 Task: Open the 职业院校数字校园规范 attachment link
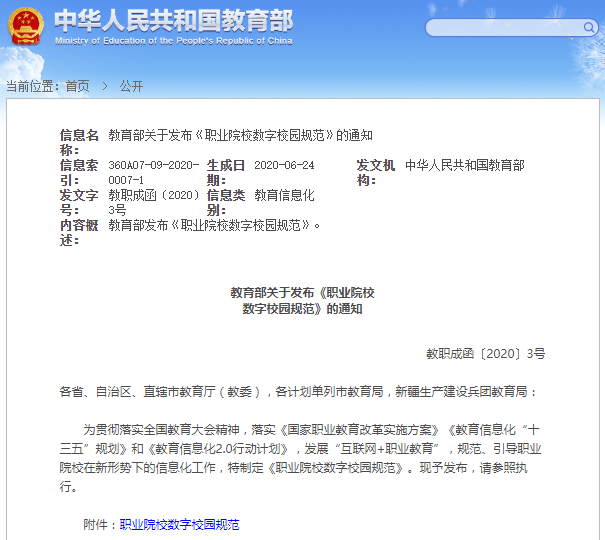[x=179, y=524]
